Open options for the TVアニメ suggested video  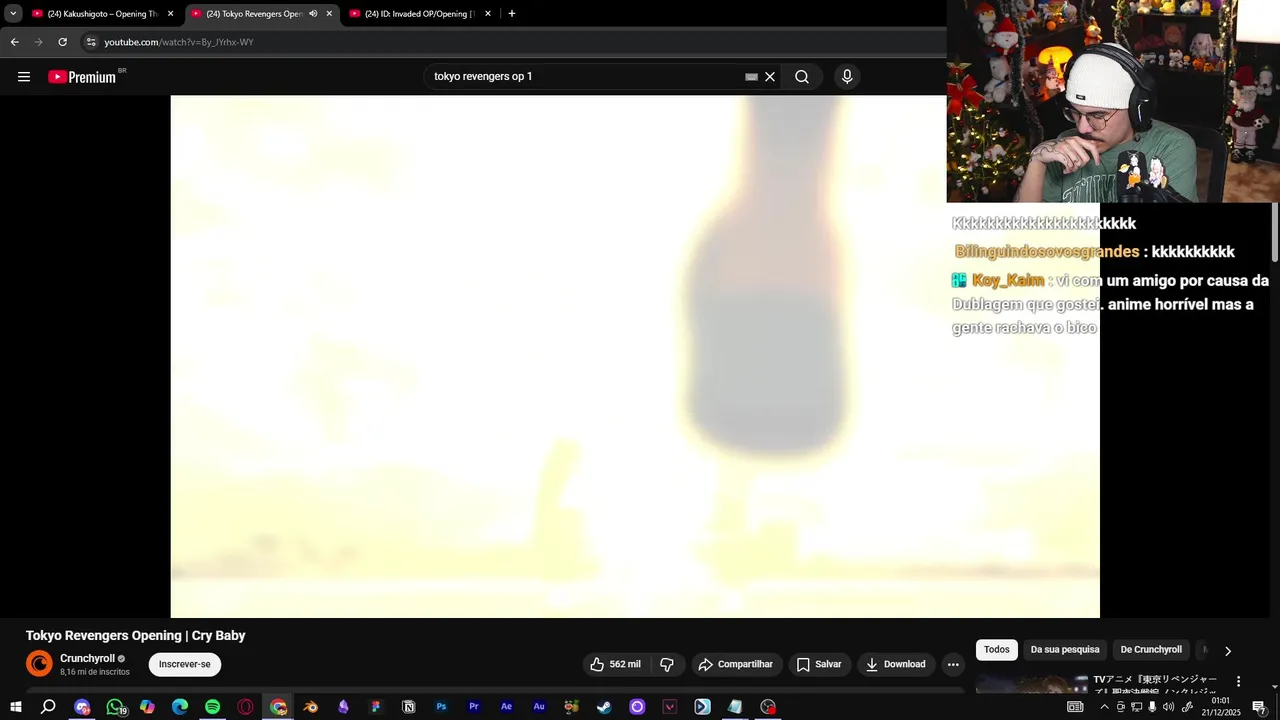[1238, 681]
